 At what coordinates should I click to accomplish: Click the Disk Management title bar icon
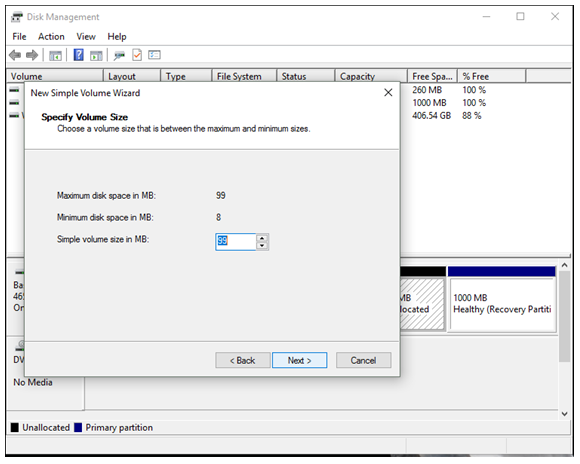coord(17,17)
